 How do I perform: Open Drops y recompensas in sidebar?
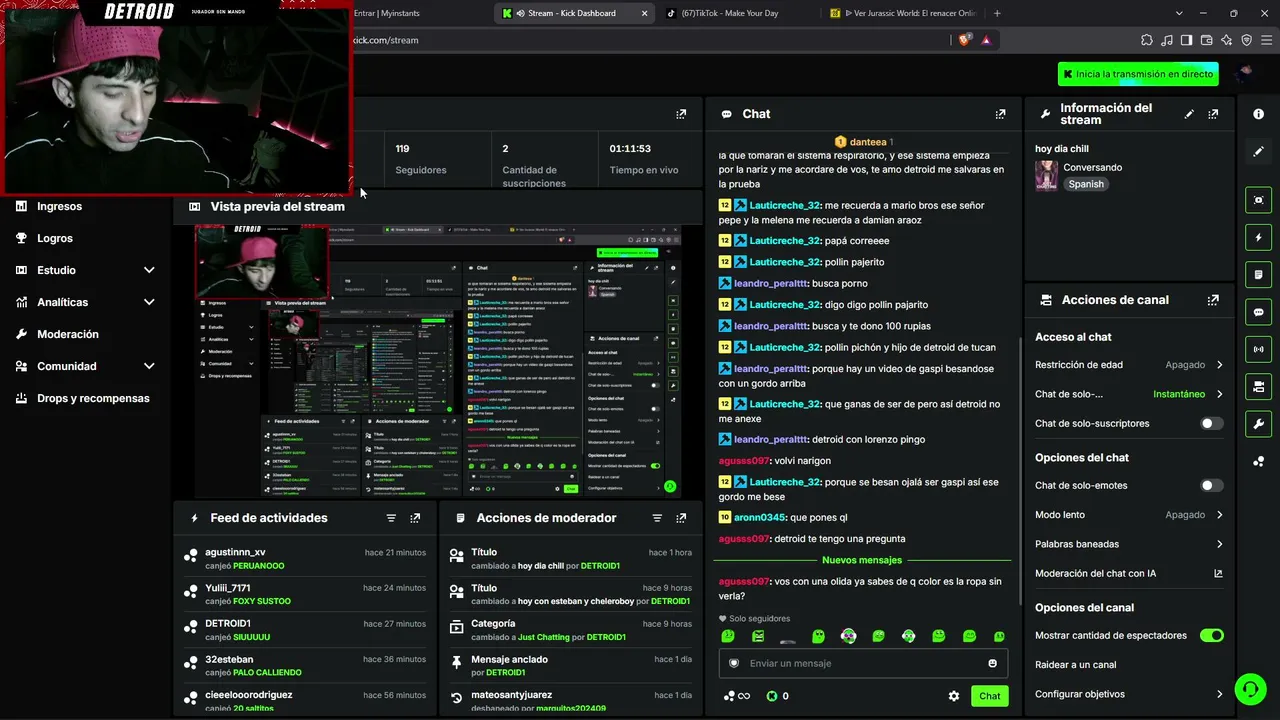tap(93, 398)
